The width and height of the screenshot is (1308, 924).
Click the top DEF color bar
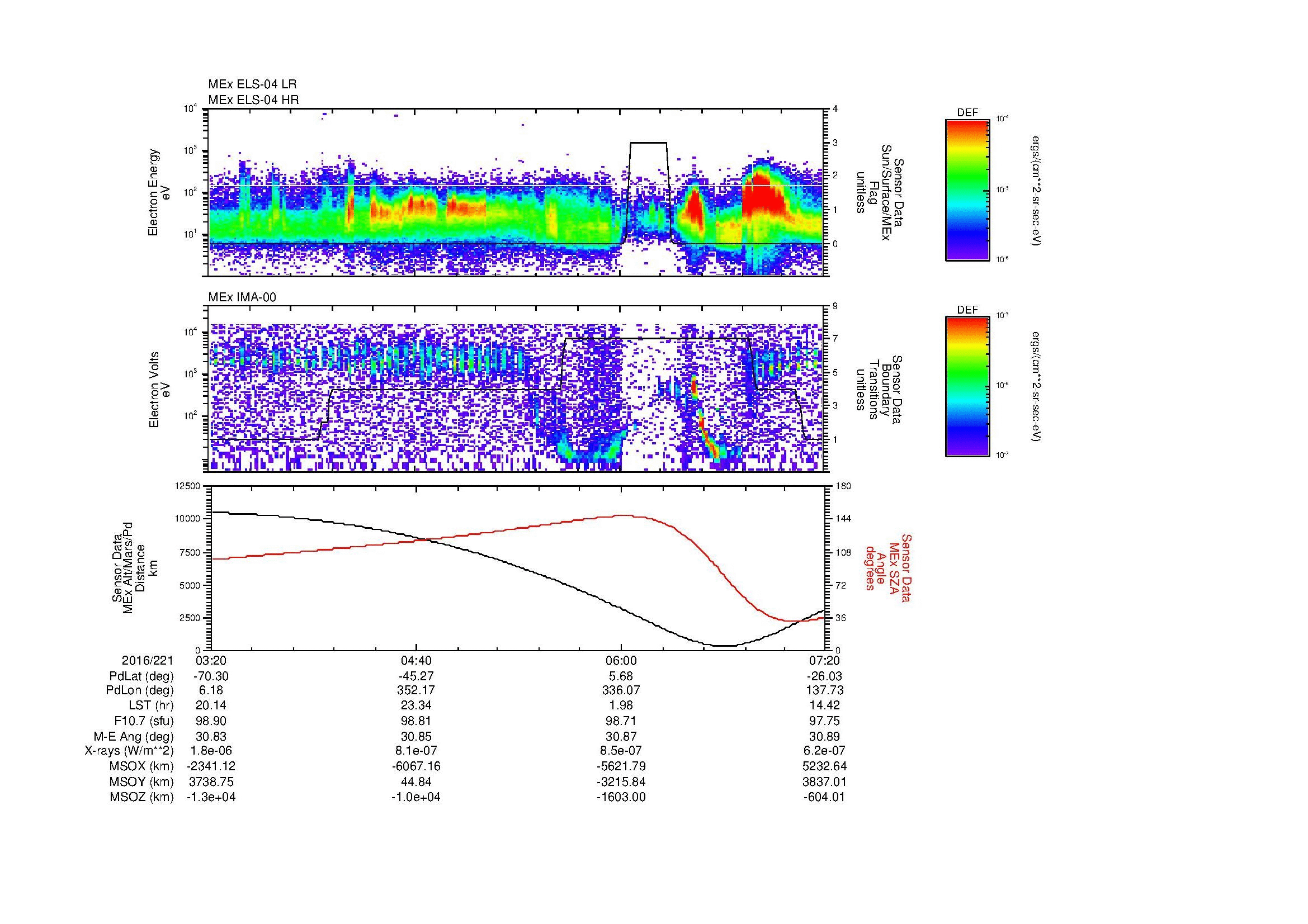tap(967, 189)
